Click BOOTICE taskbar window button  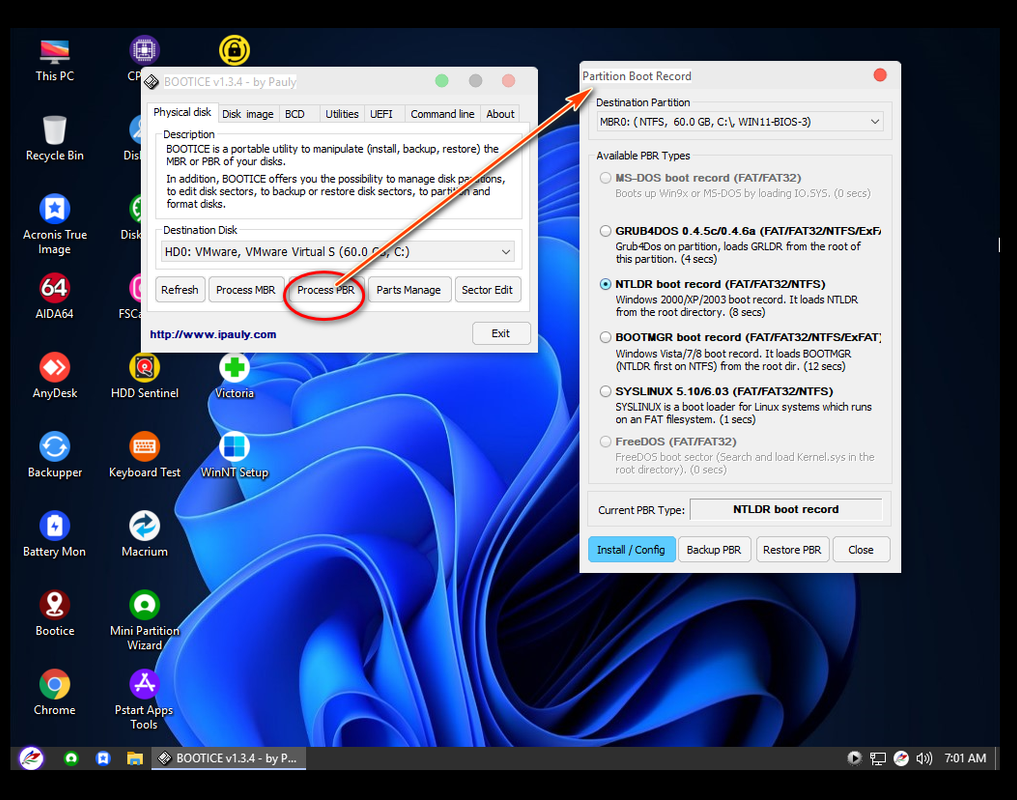click(x=229, y=758)
